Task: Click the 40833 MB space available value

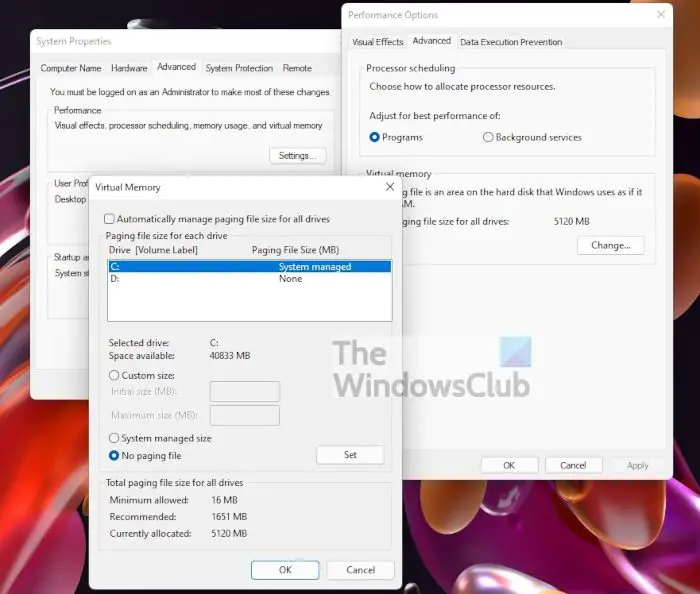Action: [230, 356]
